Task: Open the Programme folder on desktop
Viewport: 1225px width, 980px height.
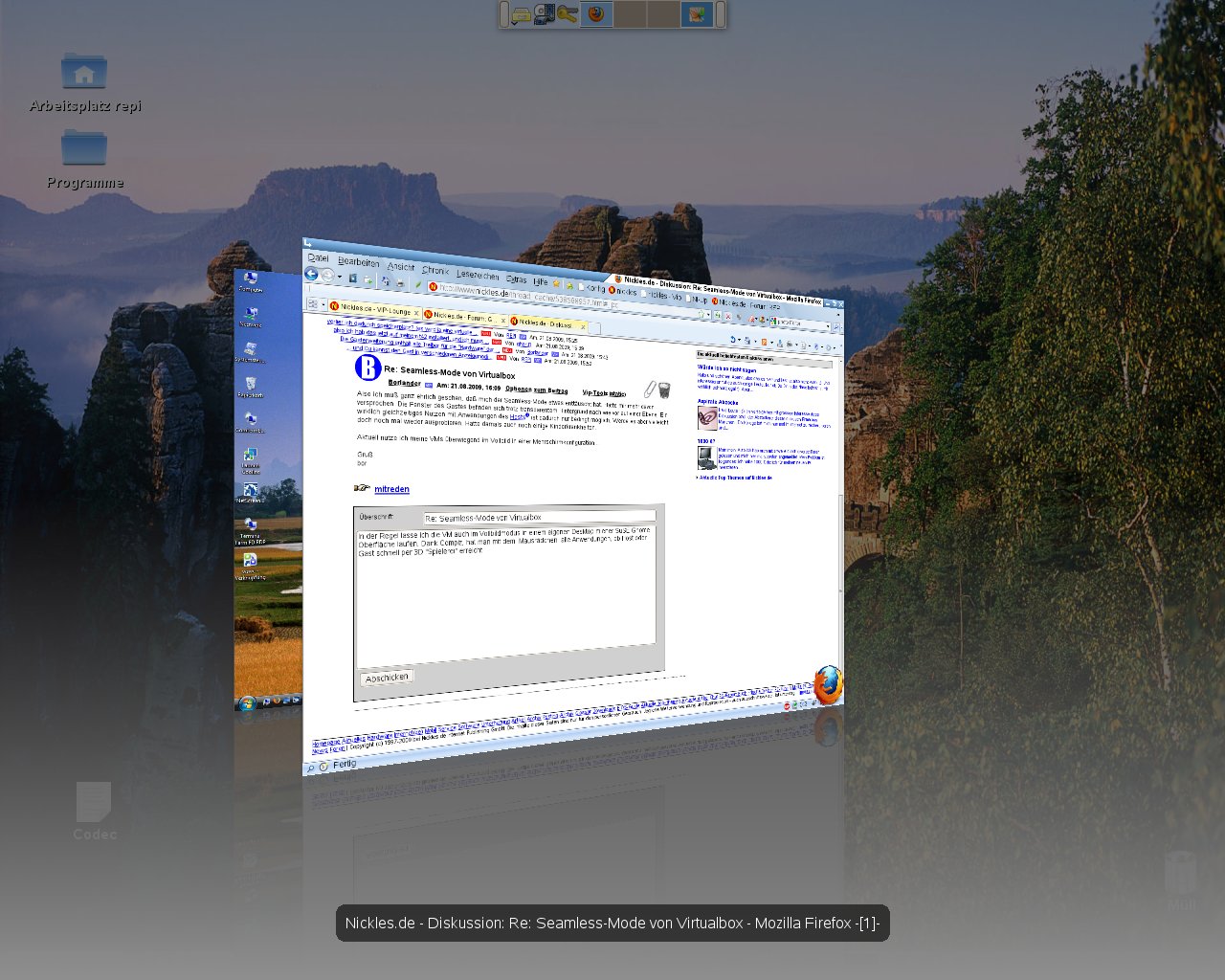Action: [84, 159]
